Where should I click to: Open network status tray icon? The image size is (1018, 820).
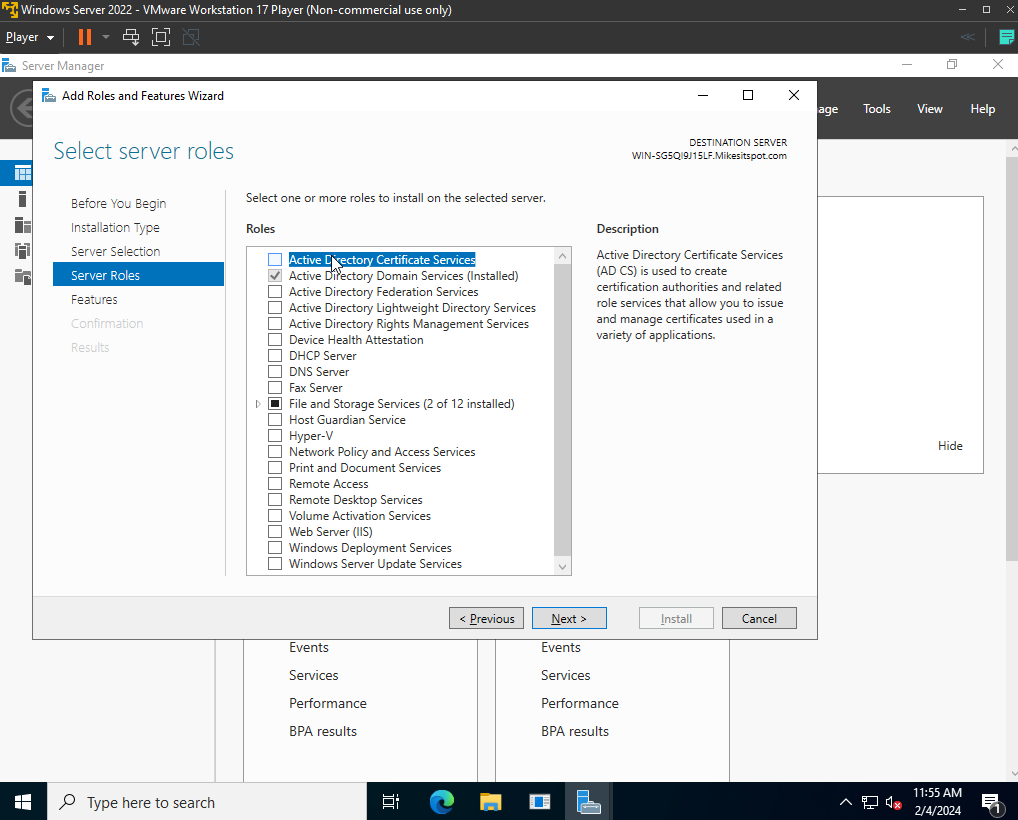point(870,803)
